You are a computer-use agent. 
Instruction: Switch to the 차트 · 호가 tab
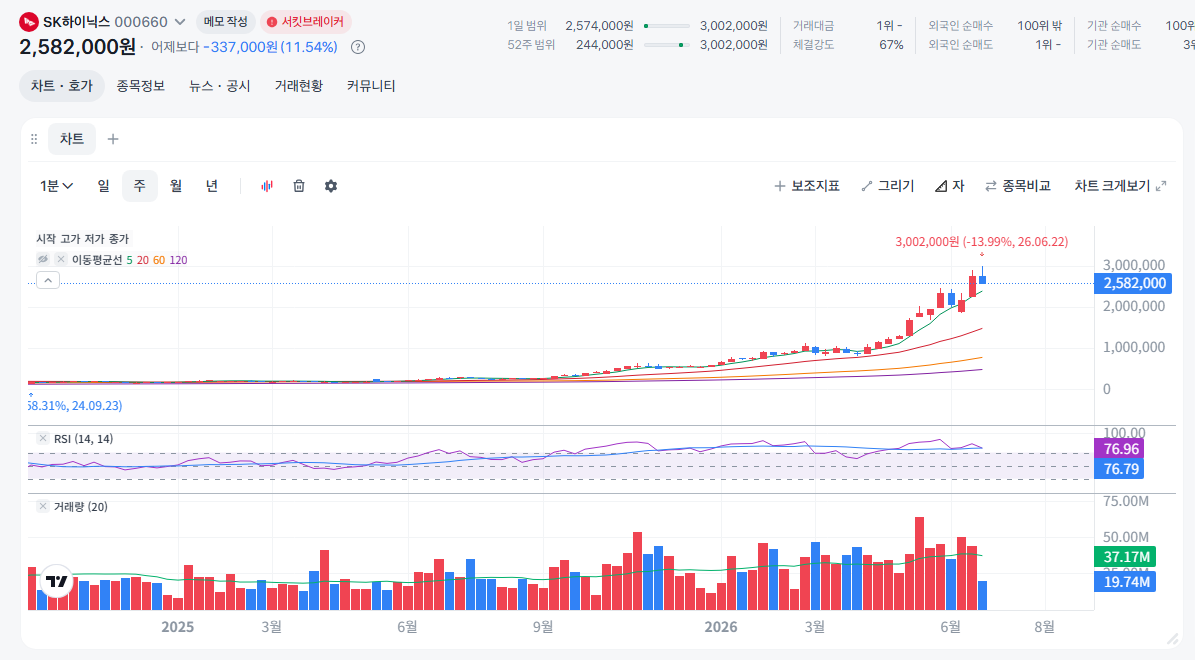click(62, 86)
